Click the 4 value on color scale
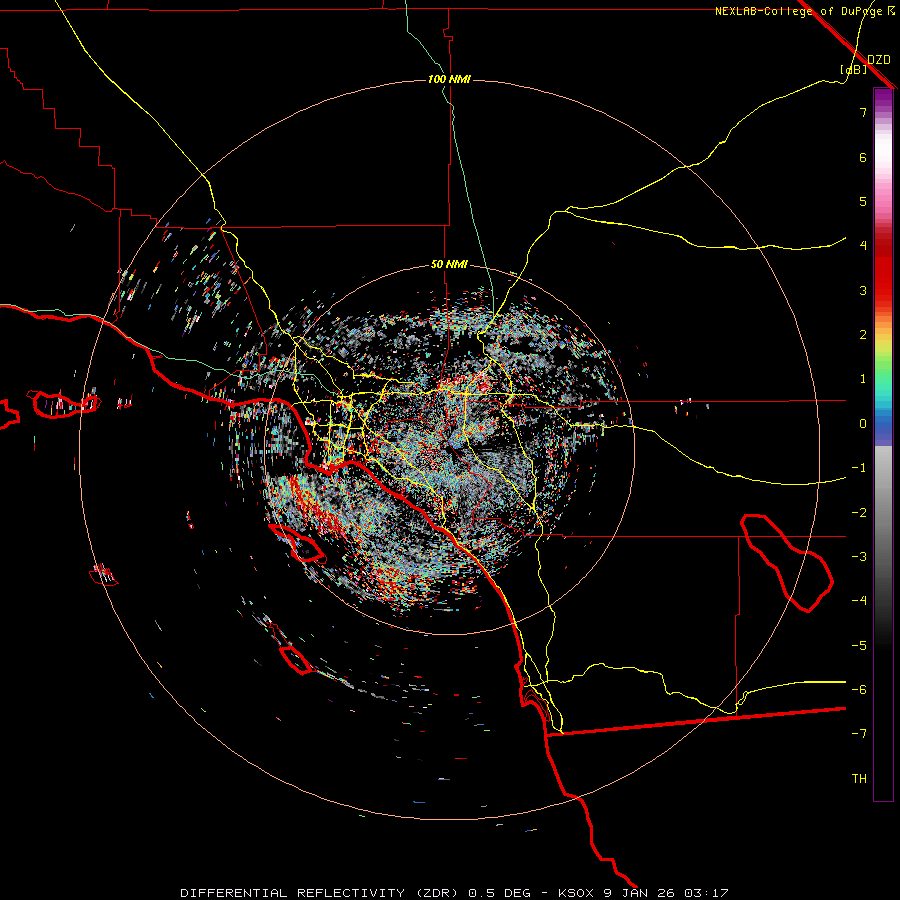The height and width of the screenshot is (900, 900). click(863, 246)
